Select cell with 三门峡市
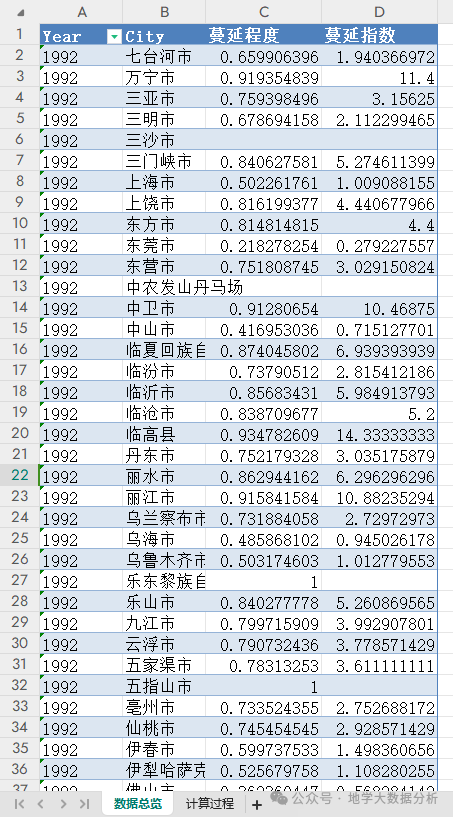Viewport: 453px width, 817px height. coord(164,161)
